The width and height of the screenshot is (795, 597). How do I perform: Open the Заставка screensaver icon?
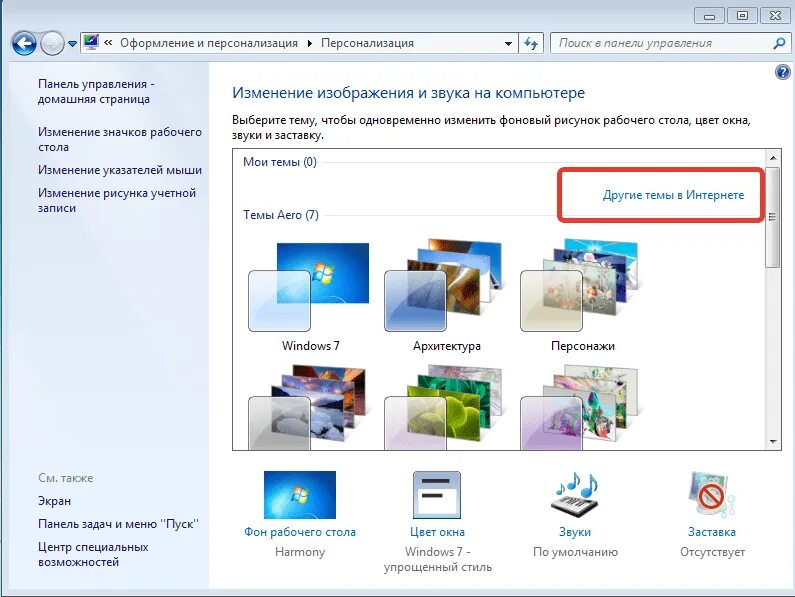coord(711,495)
